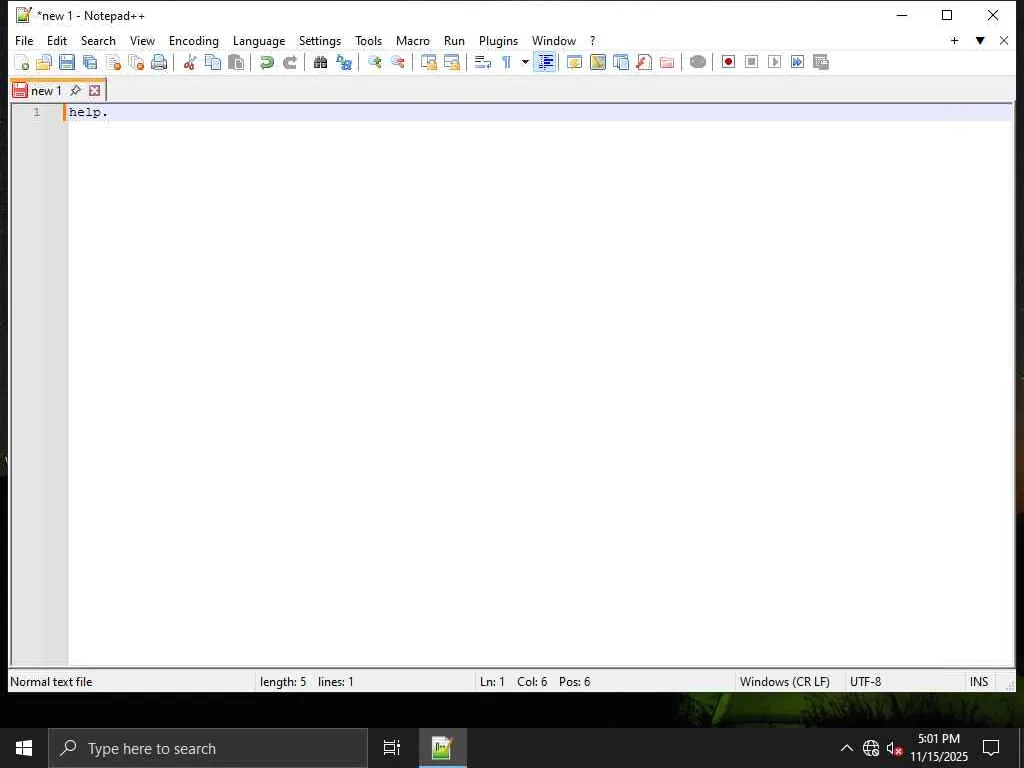Image resolution: width=1024 pixels, height=768 pixels.
Task: Toggle the Show All Characters pilcrow icon
Action: (x=506, y=63)
